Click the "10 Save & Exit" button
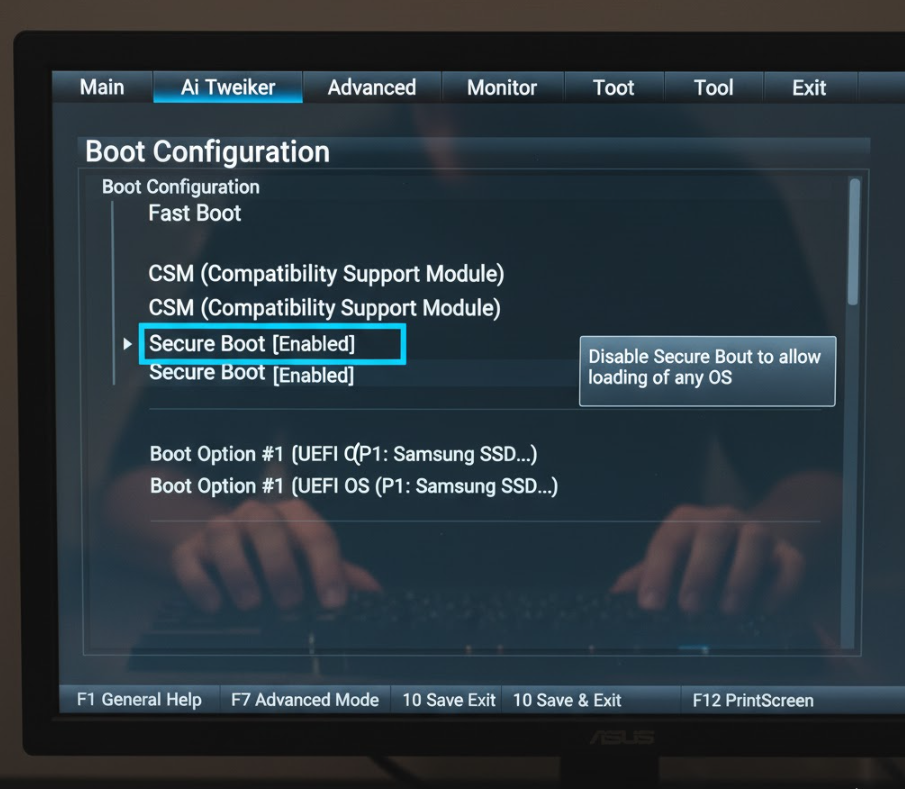This screenshot has width=905, height=789. click(567, 700)
